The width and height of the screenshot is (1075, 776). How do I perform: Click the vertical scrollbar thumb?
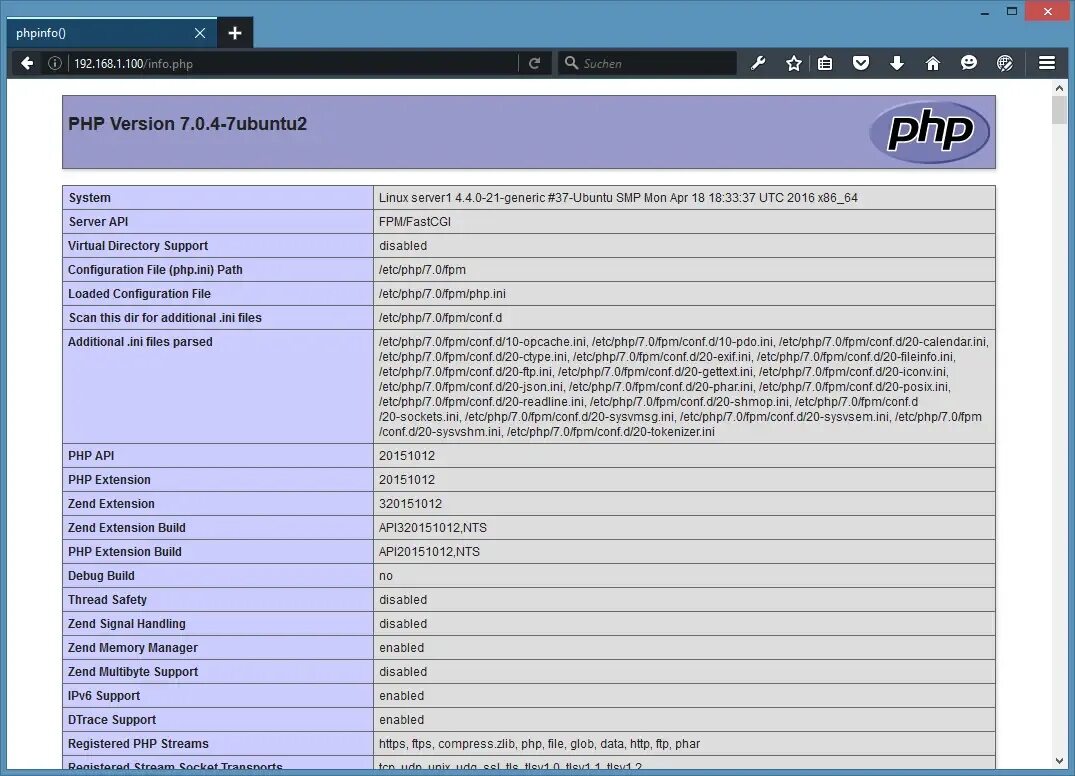pos(1059,110)
